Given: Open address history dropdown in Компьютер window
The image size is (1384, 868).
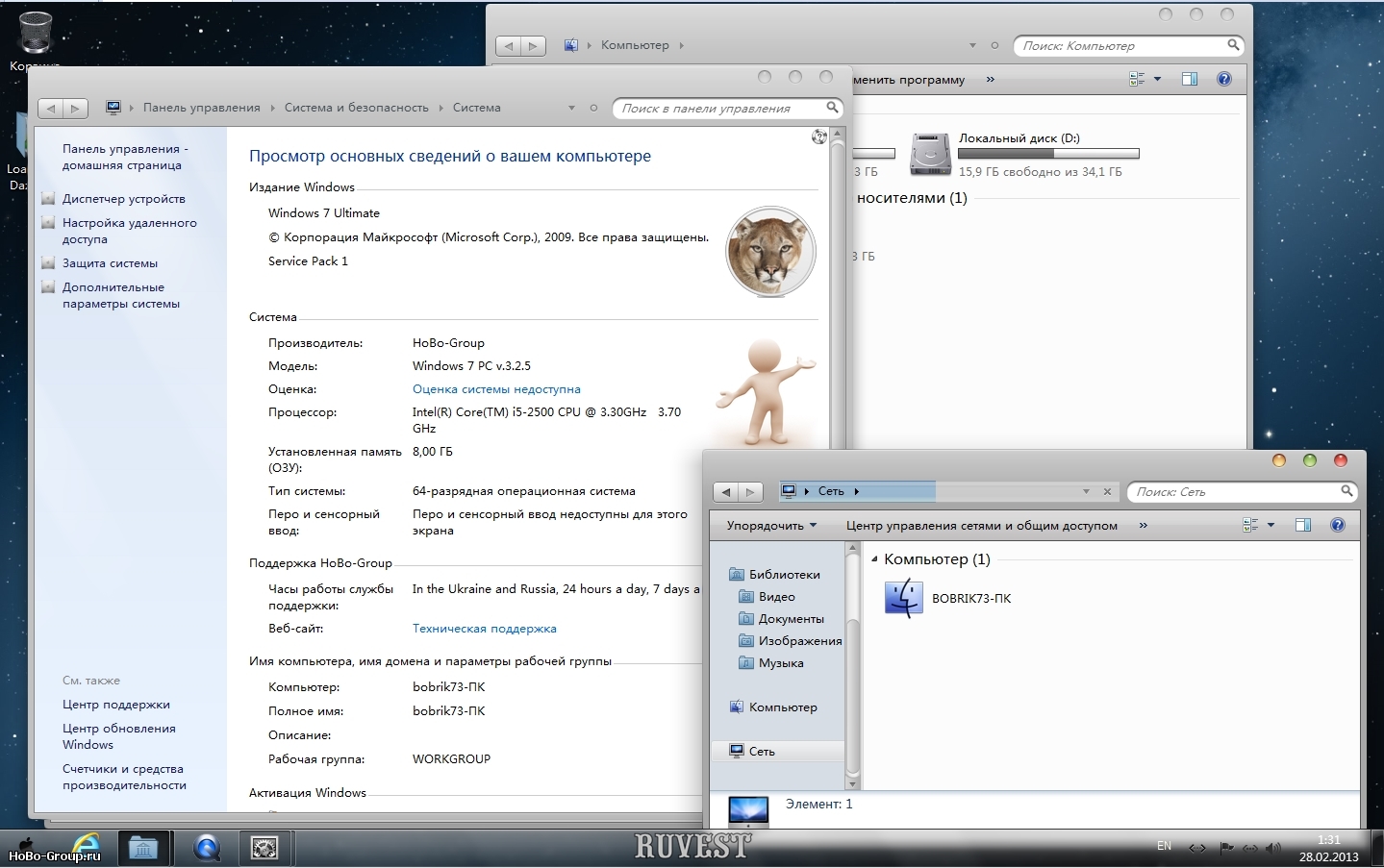Looking at the screenshot, I should 972,45.
